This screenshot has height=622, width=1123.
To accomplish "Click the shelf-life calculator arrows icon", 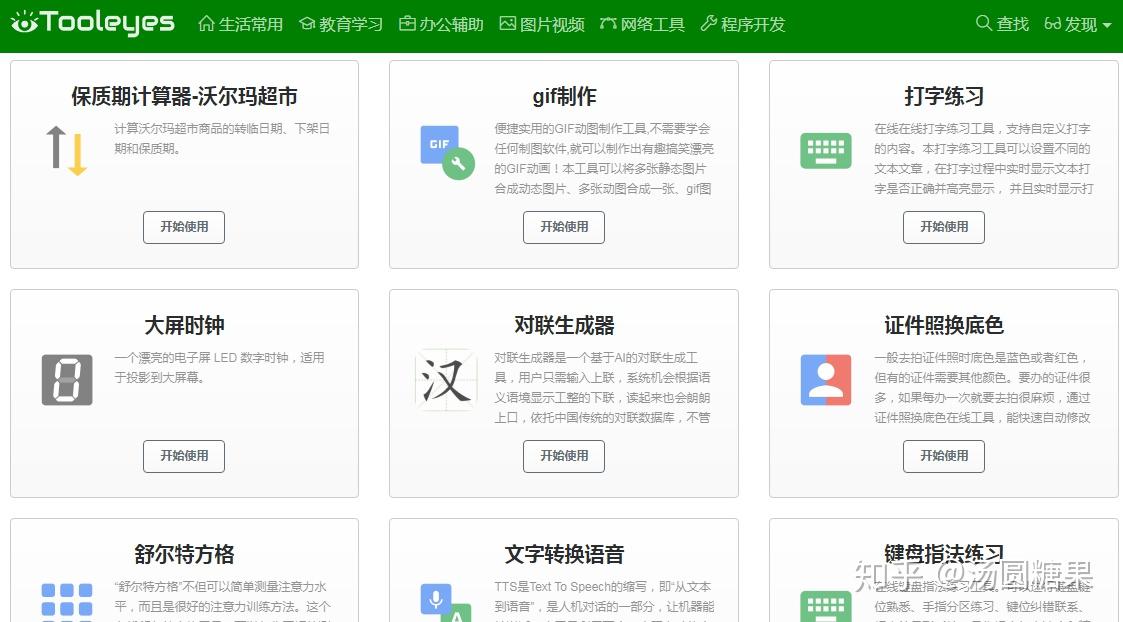I will [66, 151].
